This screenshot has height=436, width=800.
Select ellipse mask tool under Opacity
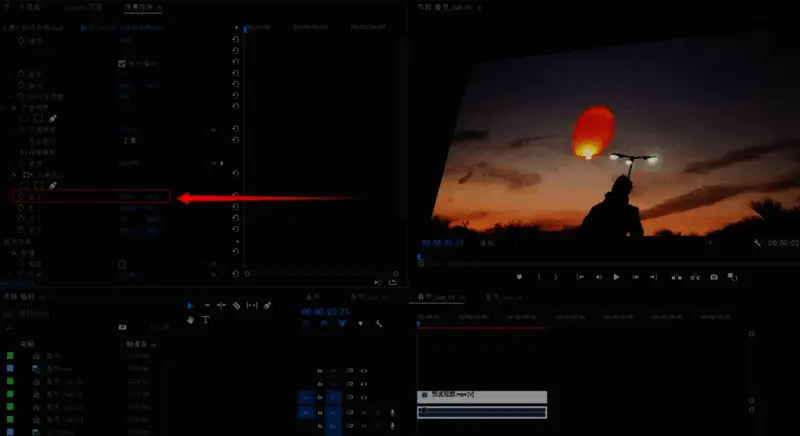24,118
